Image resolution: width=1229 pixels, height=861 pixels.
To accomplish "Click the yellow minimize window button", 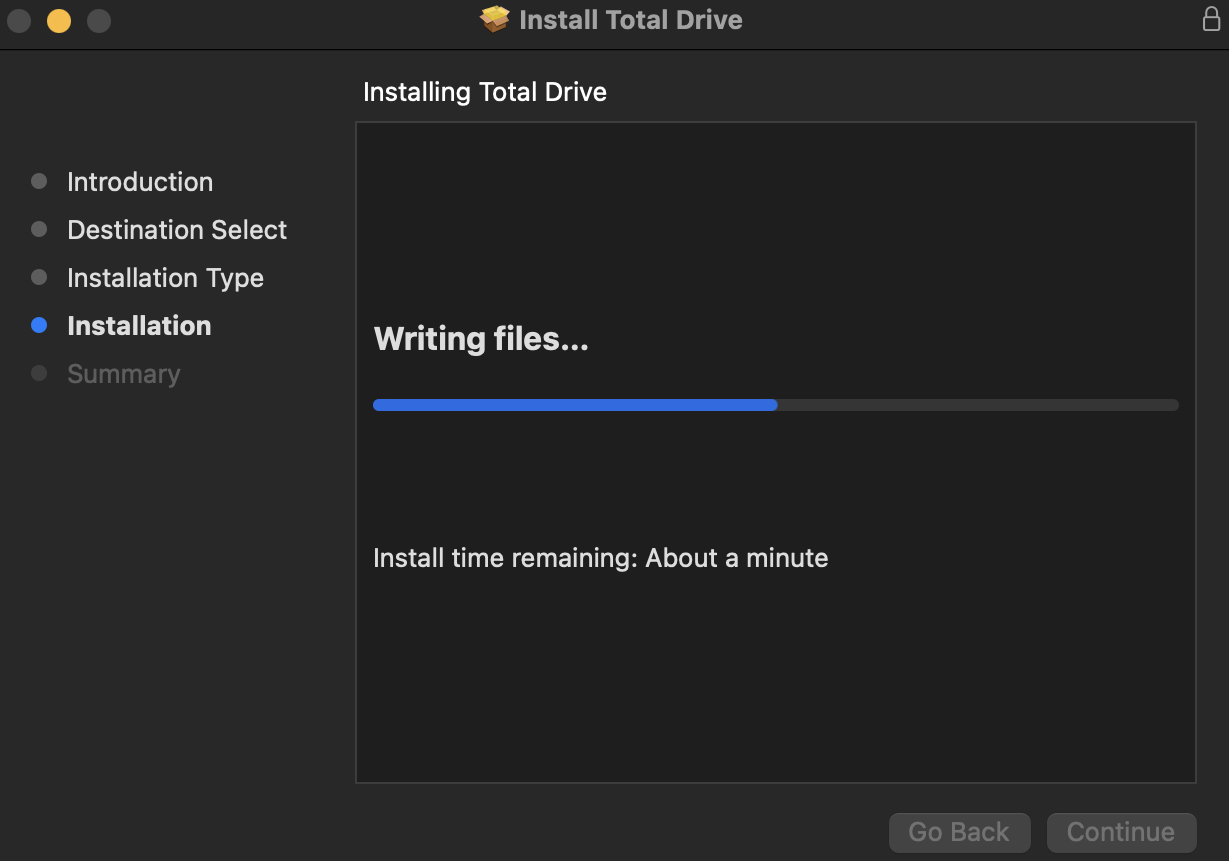I will pyautogui.click(x=59, y=20).
